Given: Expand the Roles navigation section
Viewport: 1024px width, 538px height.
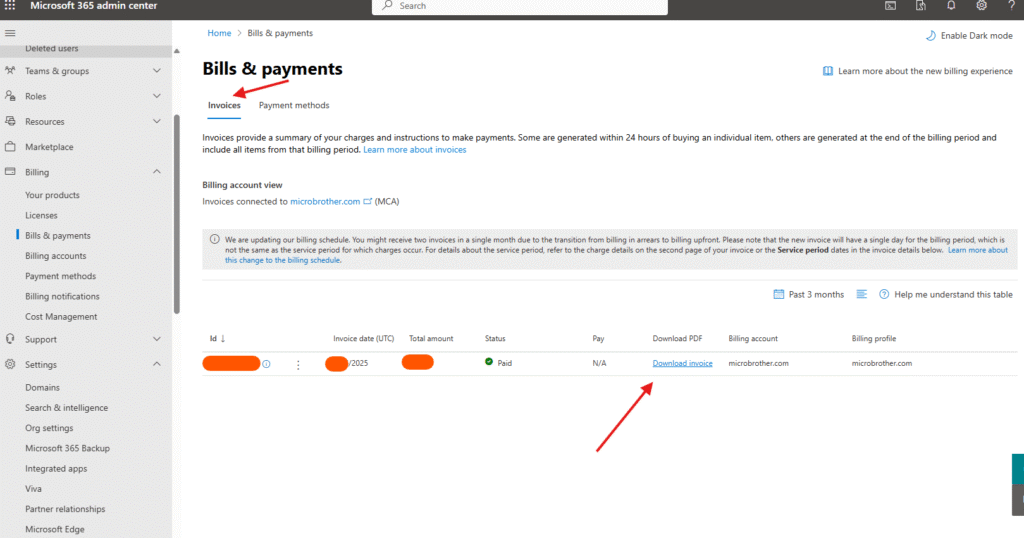Looking at the screenshot, I should [x=156, y=96].
